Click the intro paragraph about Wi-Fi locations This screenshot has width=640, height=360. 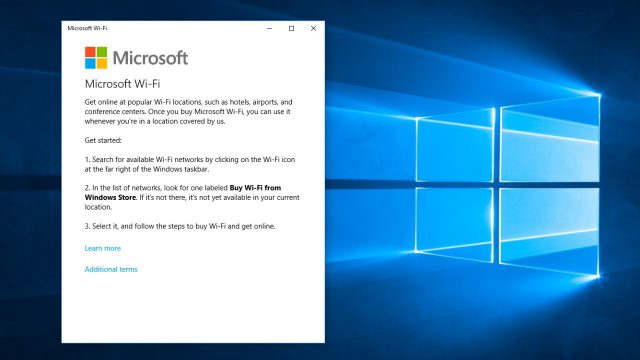[x=189, y=111]
